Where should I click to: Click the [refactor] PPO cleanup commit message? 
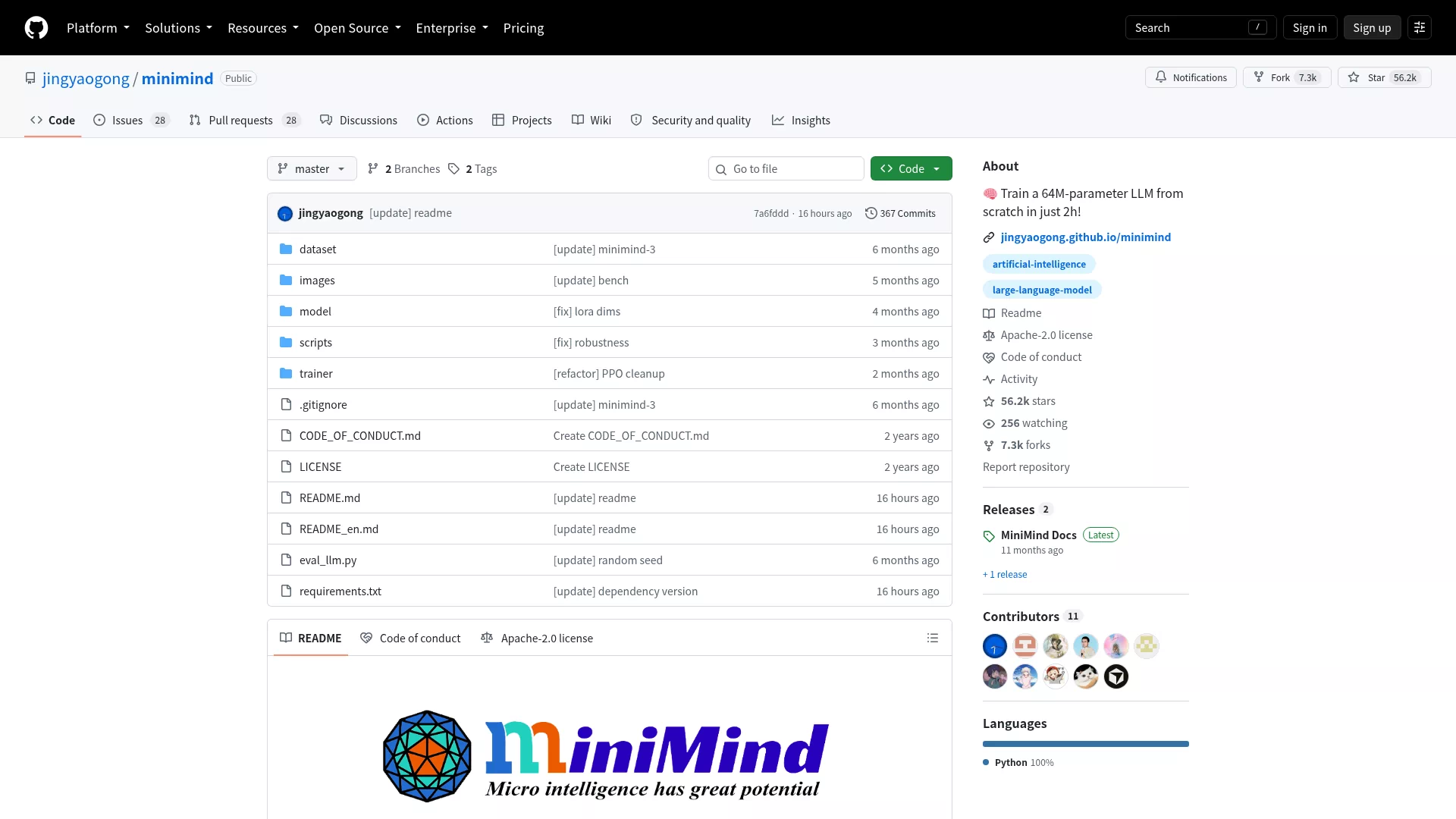(608, 374)
